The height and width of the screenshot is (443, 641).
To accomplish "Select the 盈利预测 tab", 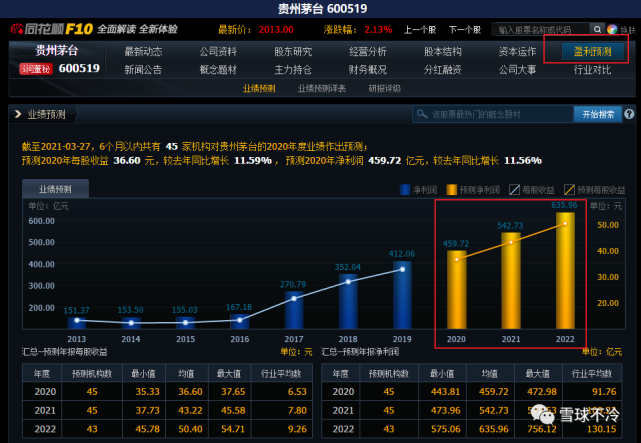I will point(592,51).
